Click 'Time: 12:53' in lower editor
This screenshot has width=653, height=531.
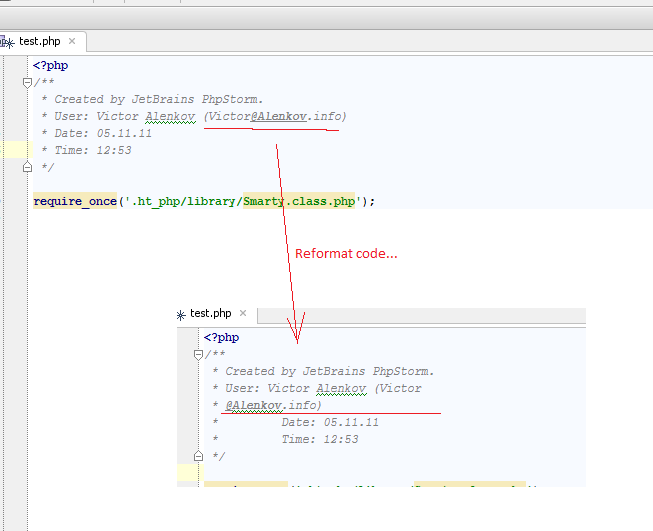tap(320, 439)
